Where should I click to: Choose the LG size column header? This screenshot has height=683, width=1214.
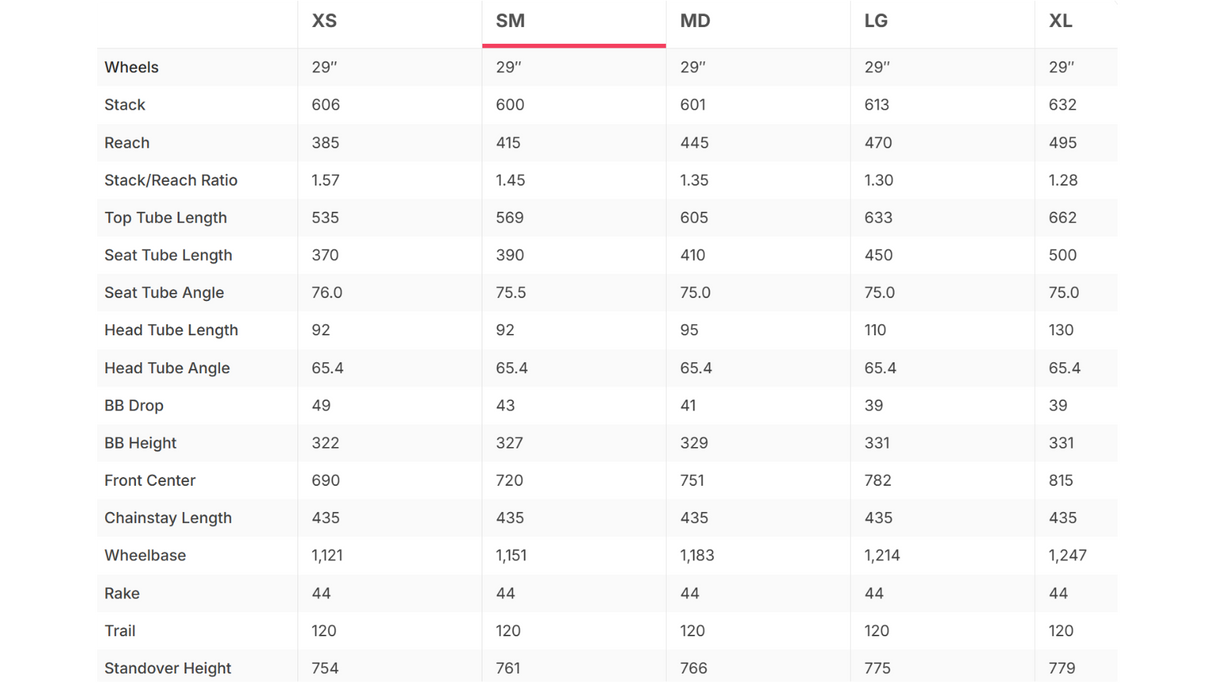coord(876,21)
